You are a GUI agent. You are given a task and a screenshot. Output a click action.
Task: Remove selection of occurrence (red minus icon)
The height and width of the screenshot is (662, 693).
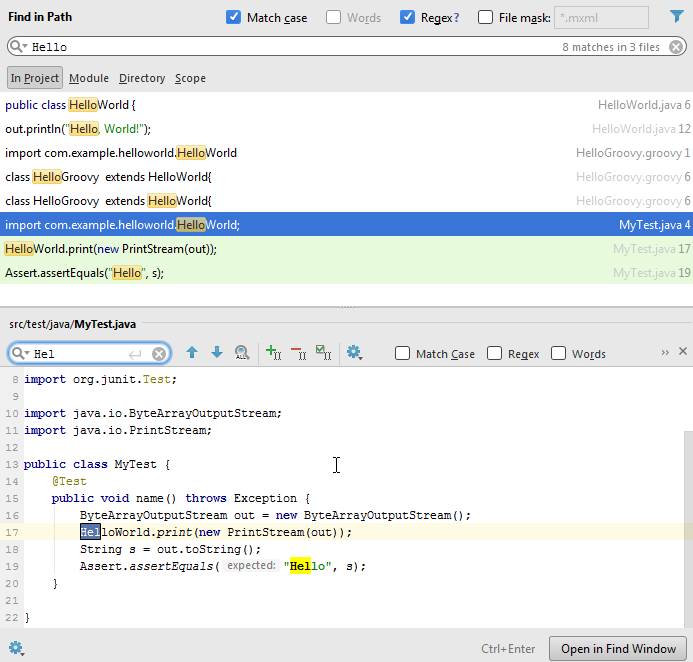(x=298, y=353)
